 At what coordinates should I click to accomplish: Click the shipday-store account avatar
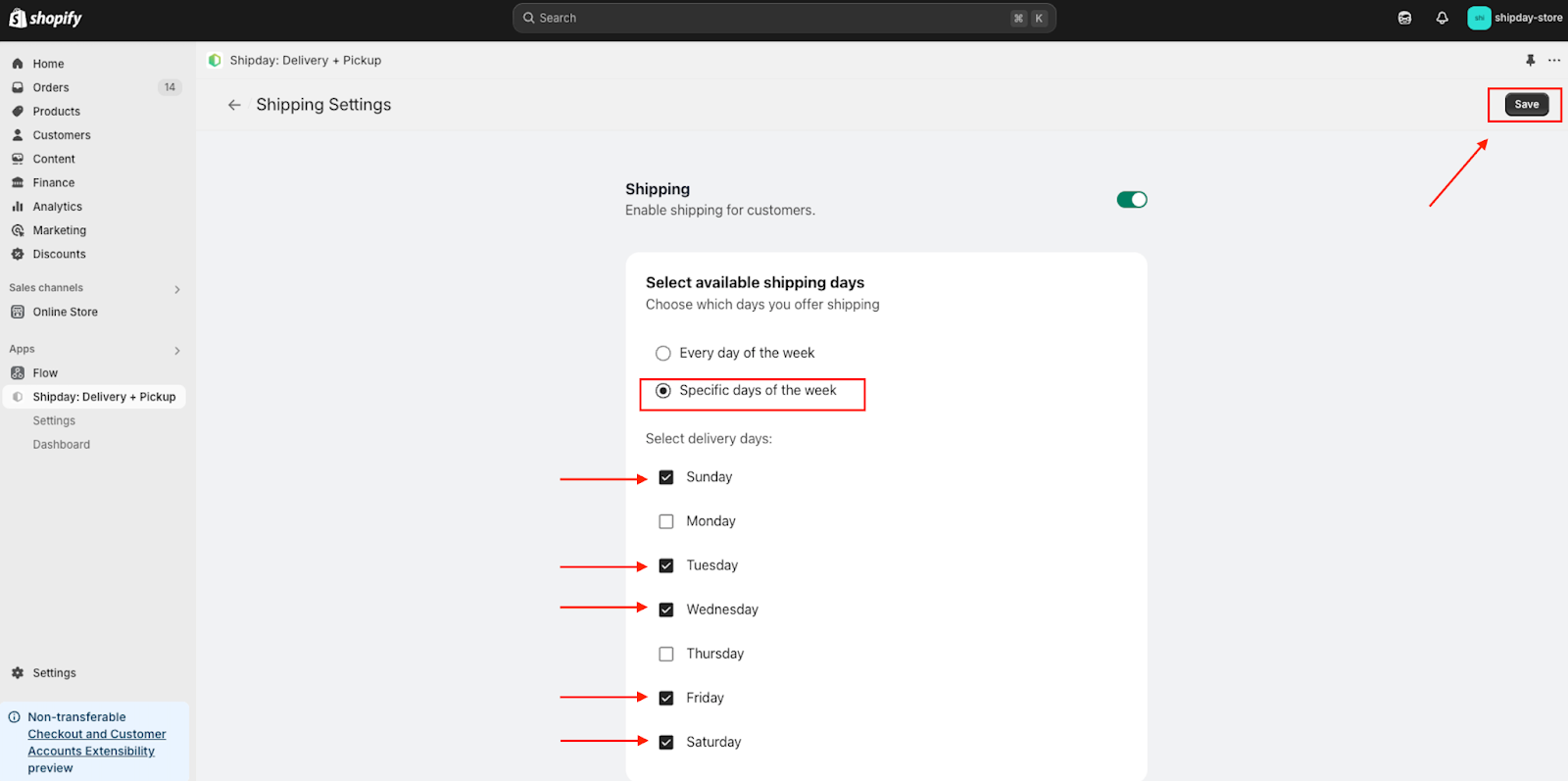tap(1479, 18)
